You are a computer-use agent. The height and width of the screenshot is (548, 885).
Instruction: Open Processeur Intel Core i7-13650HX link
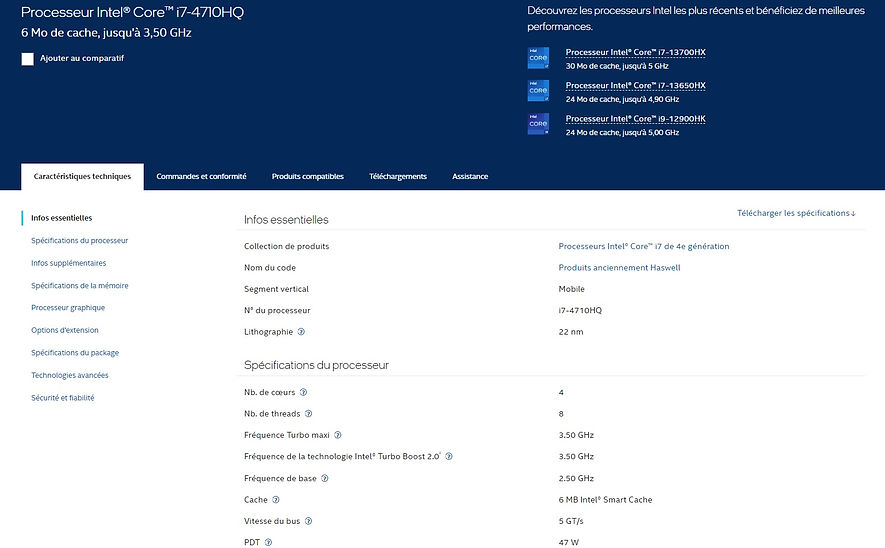point(636,86)
